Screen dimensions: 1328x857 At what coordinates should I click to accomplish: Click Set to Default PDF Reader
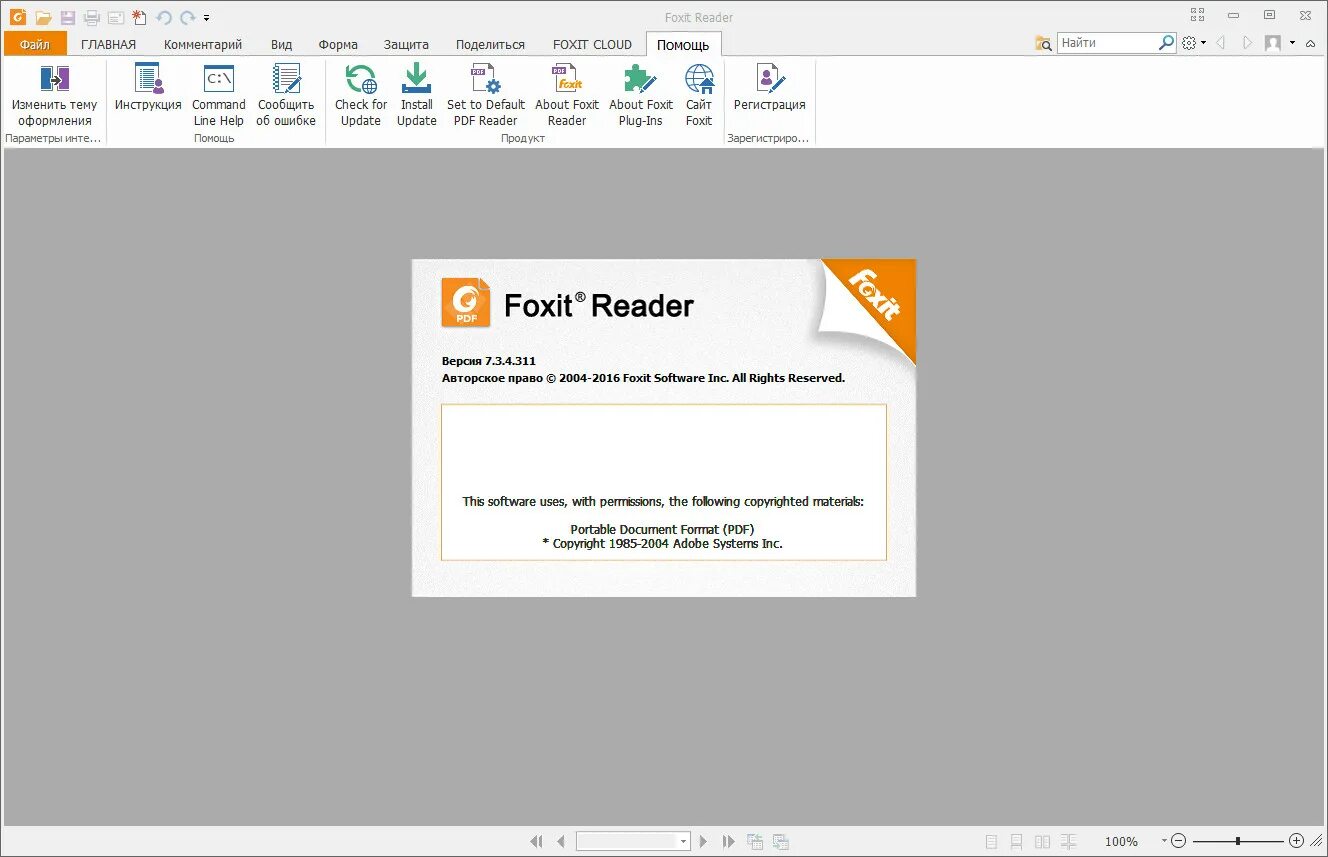click(486, 95)
